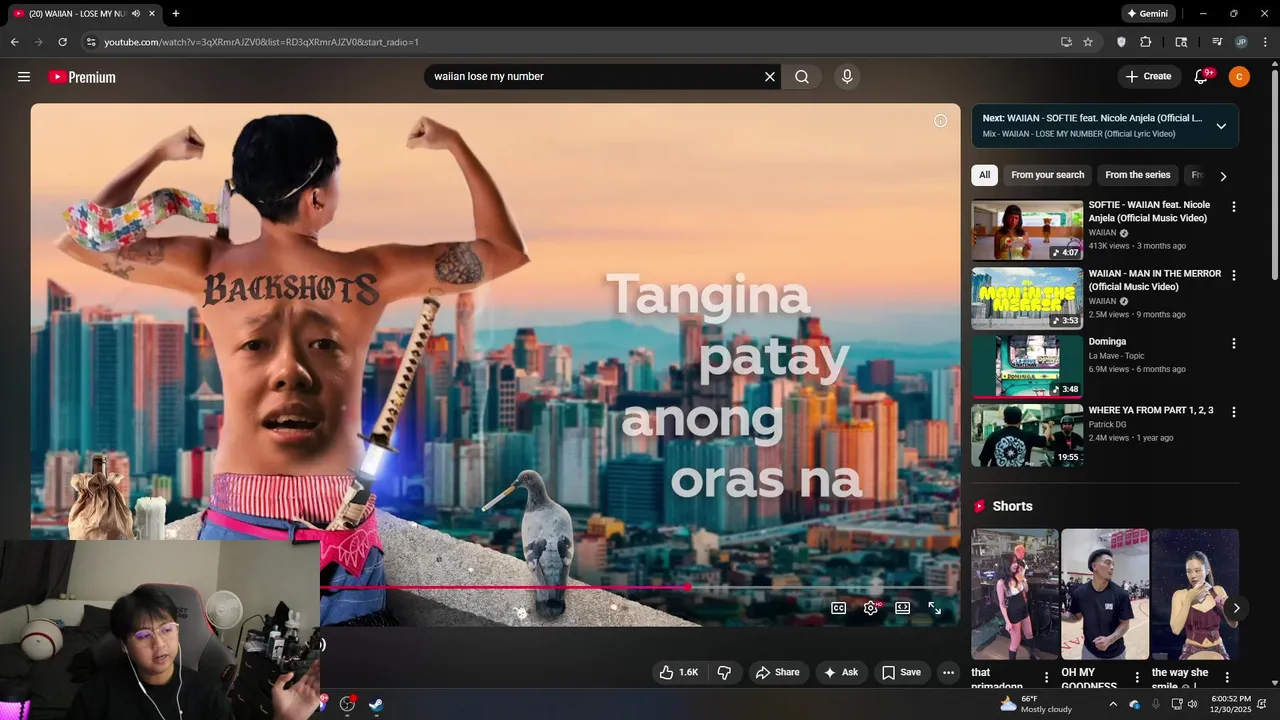Open the JP Chrome profile avatar
The width and height of the screenshot is (1280, 720).
pos(1241,42)
